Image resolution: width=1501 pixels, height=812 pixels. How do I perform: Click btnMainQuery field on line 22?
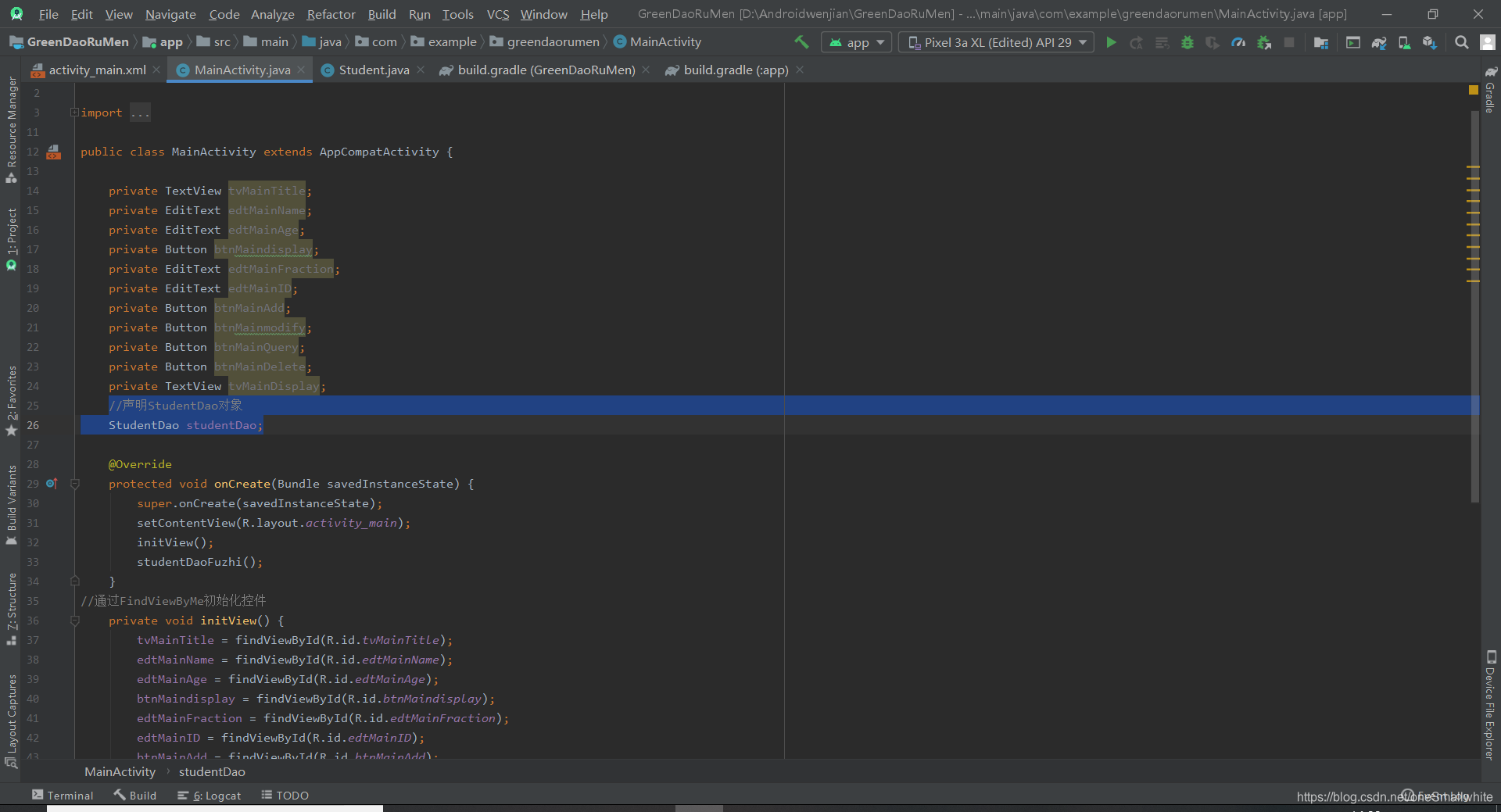(x=256, y=347)
